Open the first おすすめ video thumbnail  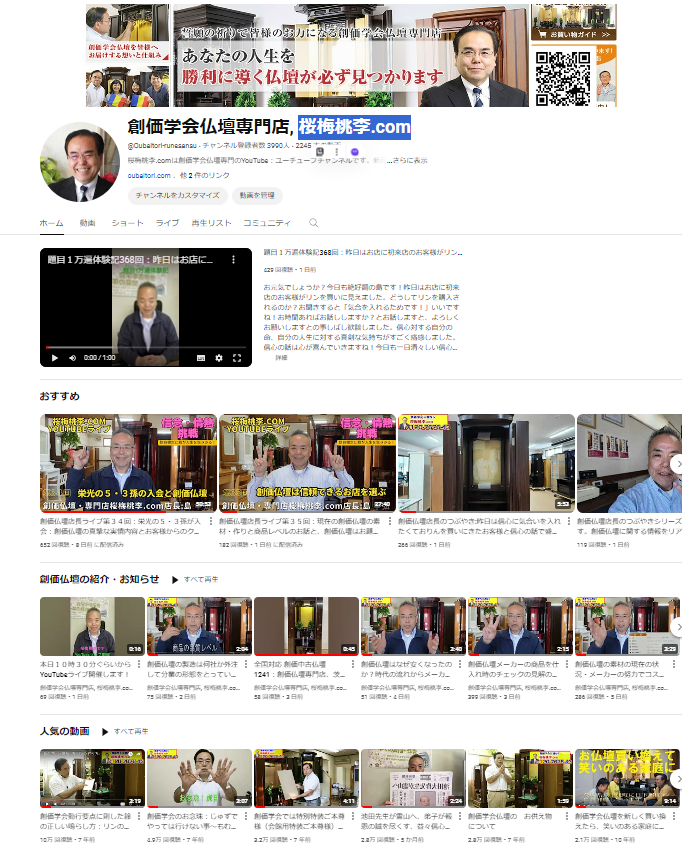(x=128, y=464)
